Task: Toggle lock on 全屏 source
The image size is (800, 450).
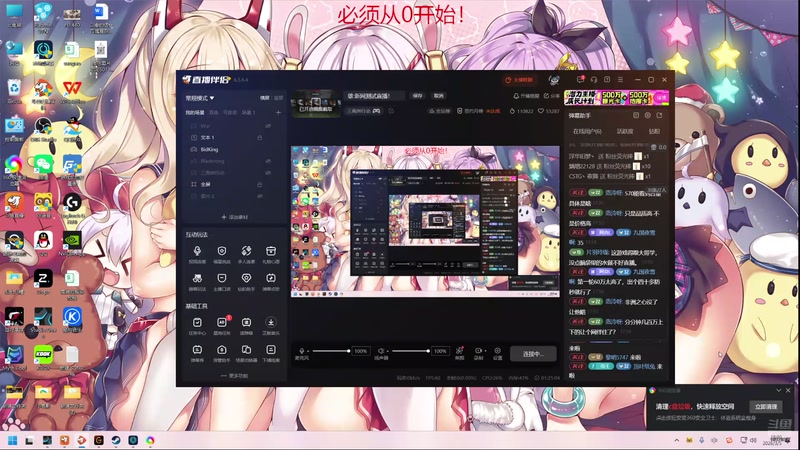Action: [260, 184]
